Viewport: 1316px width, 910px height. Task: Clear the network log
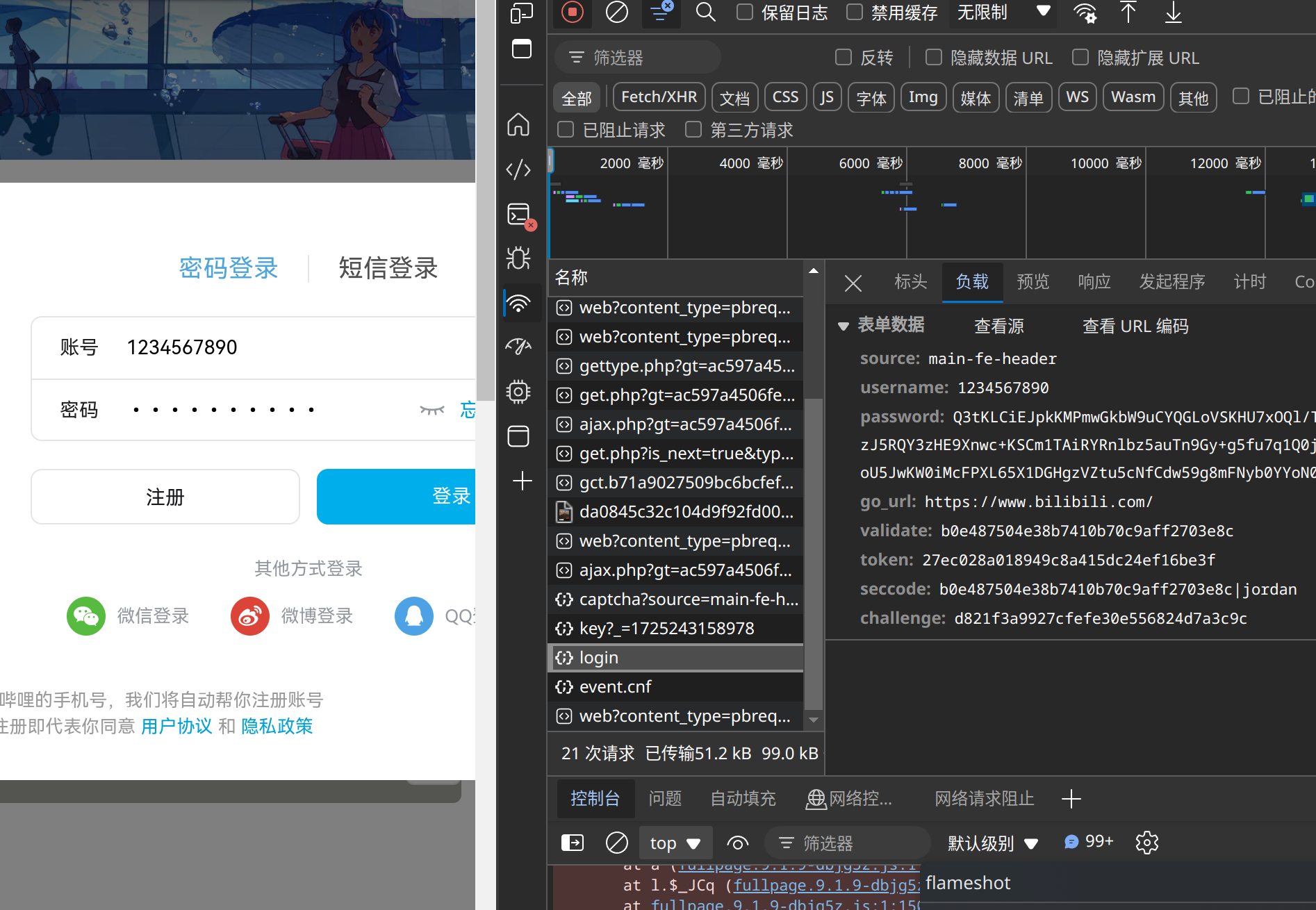[x=616, y=12]
